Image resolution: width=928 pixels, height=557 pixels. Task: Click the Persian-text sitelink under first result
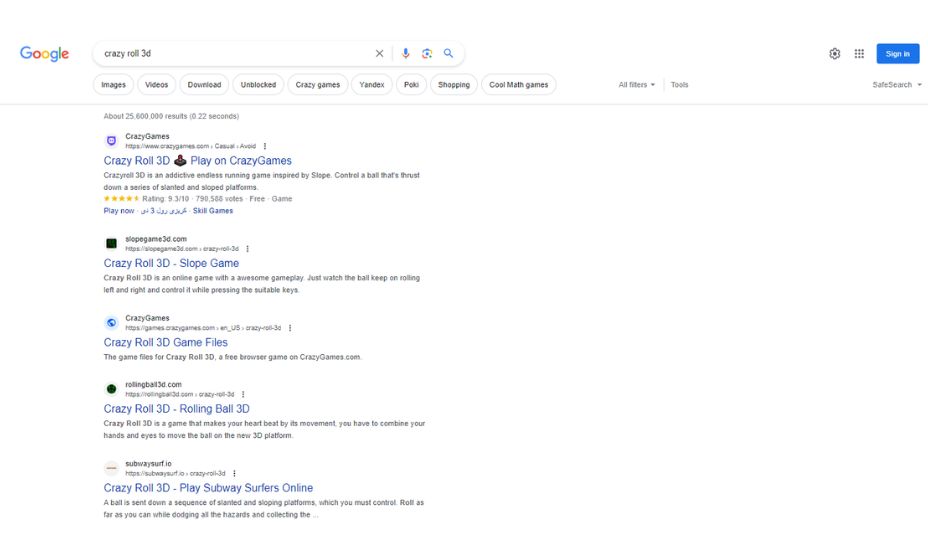point(163,211)
